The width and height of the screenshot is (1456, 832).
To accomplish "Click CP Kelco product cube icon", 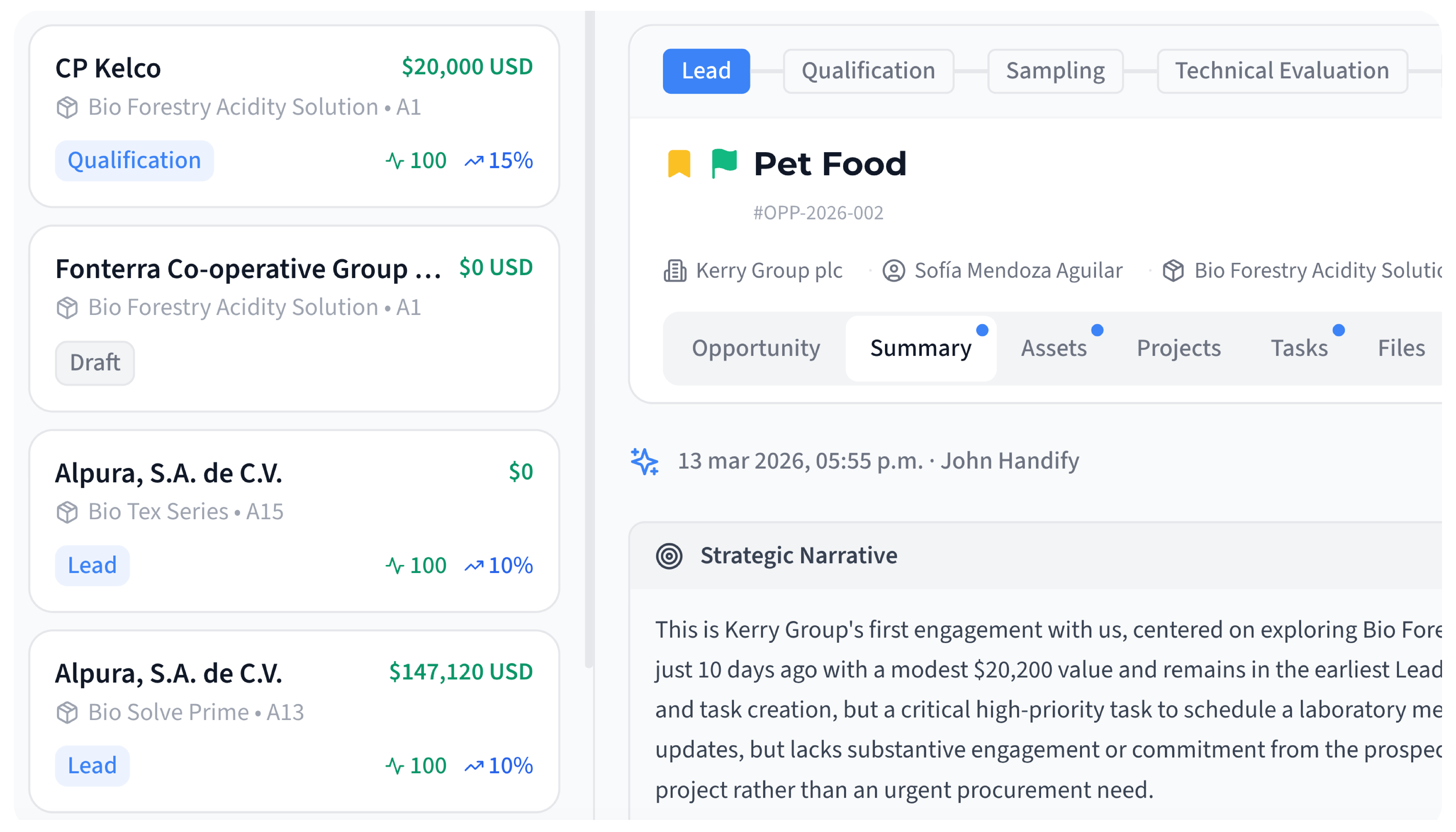I will tap(67, 107).
